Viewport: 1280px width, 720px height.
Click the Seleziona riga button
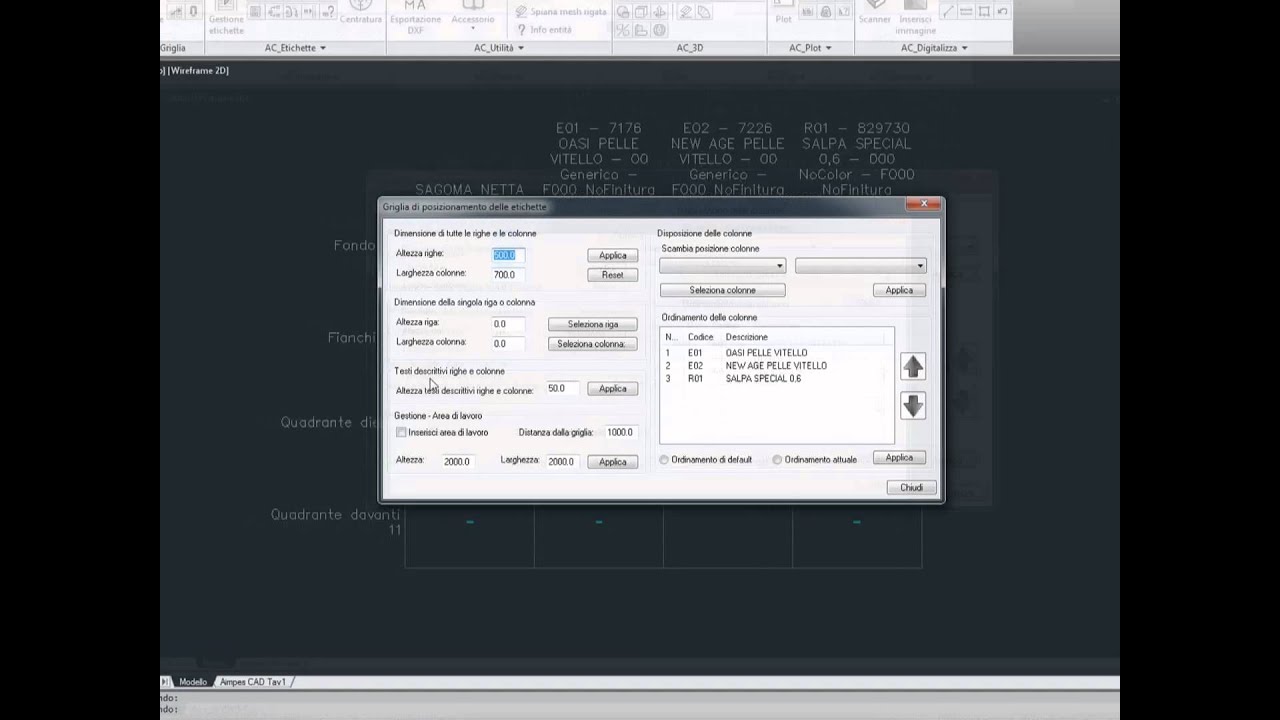593,324
